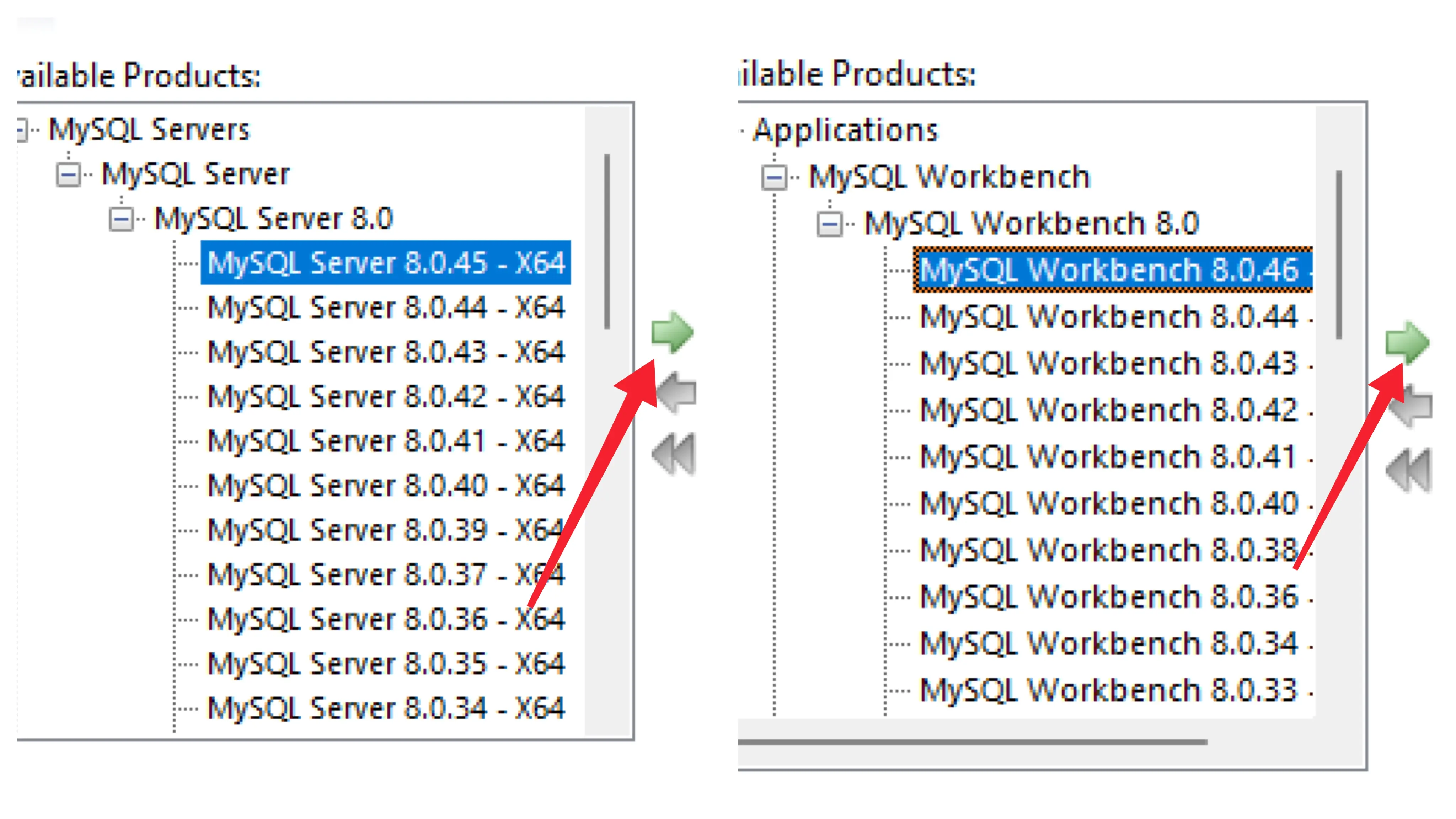1456x819 pixels.
Task: Select the MySQL Server 8.0 group label
Action: [274, 219]
